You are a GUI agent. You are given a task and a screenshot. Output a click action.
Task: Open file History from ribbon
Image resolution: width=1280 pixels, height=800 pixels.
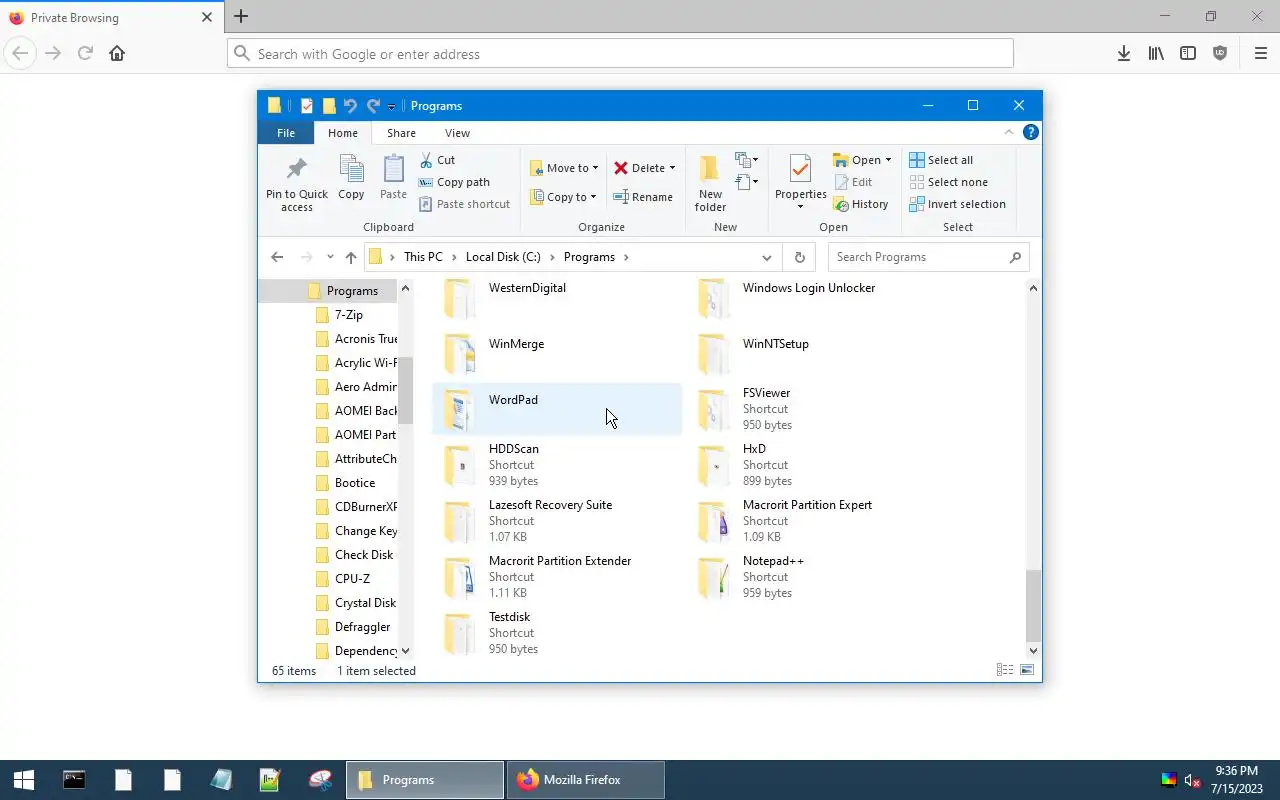tap(860, 204)
